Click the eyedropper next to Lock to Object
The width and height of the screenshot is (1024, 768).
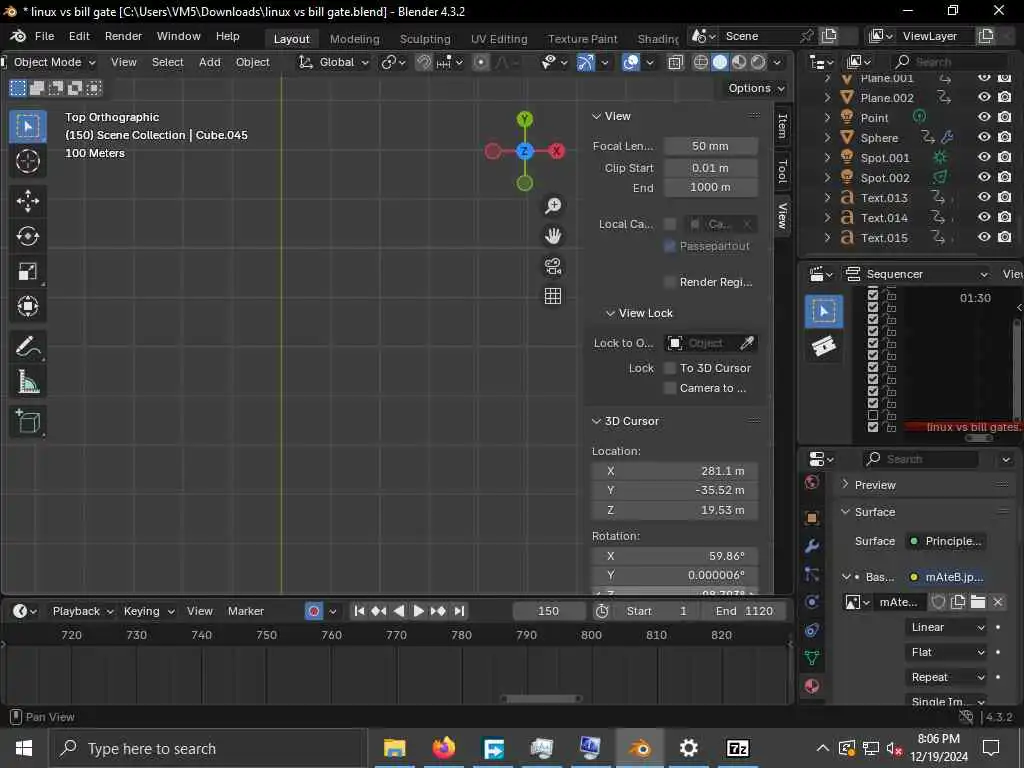coord(747,343)
